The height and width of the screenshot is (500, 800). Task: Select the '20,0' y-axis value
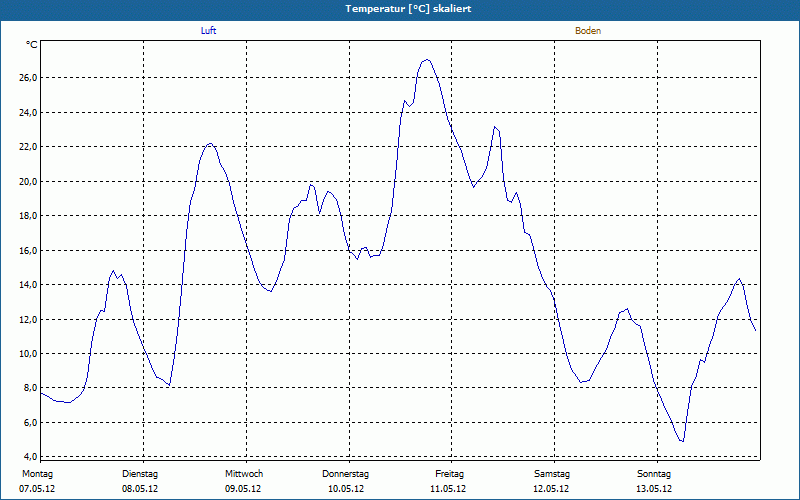(x=29, y=182)
